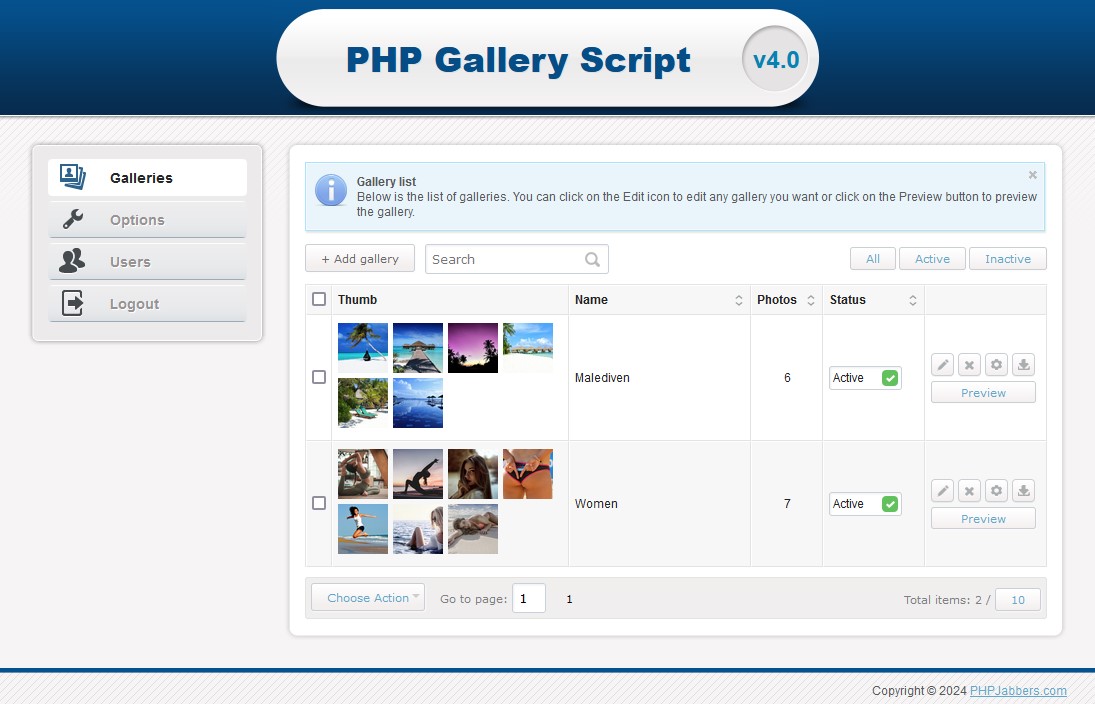Click the edit pencil icon for Women gallery
1095x704 pixels.
tap(942, 491)
